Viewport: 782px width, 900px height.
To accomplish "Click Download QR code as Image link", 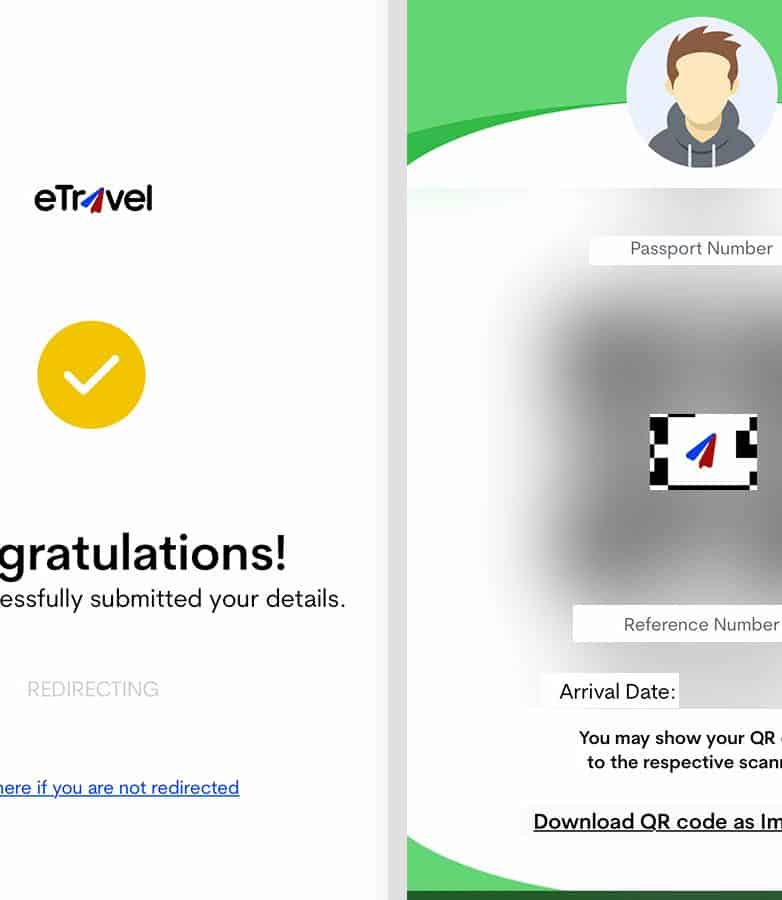I will [657, 821].
